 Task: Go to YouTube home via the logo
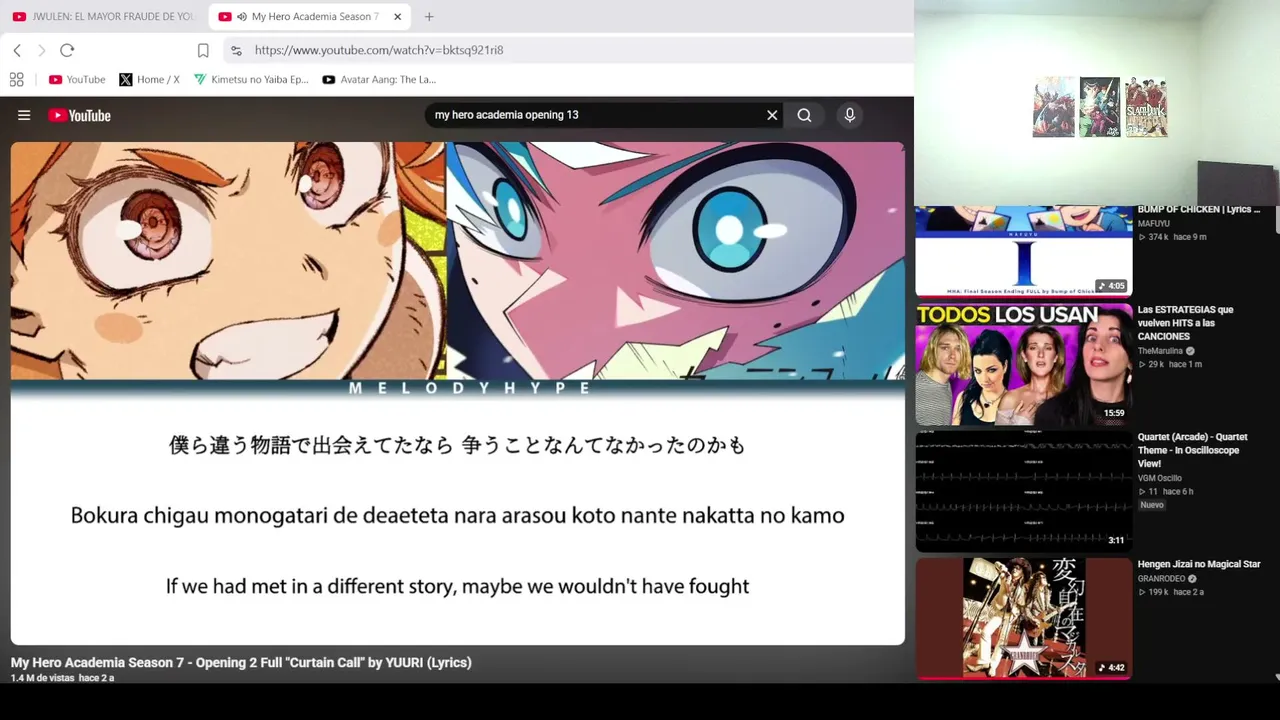click(x=79, y=115)
